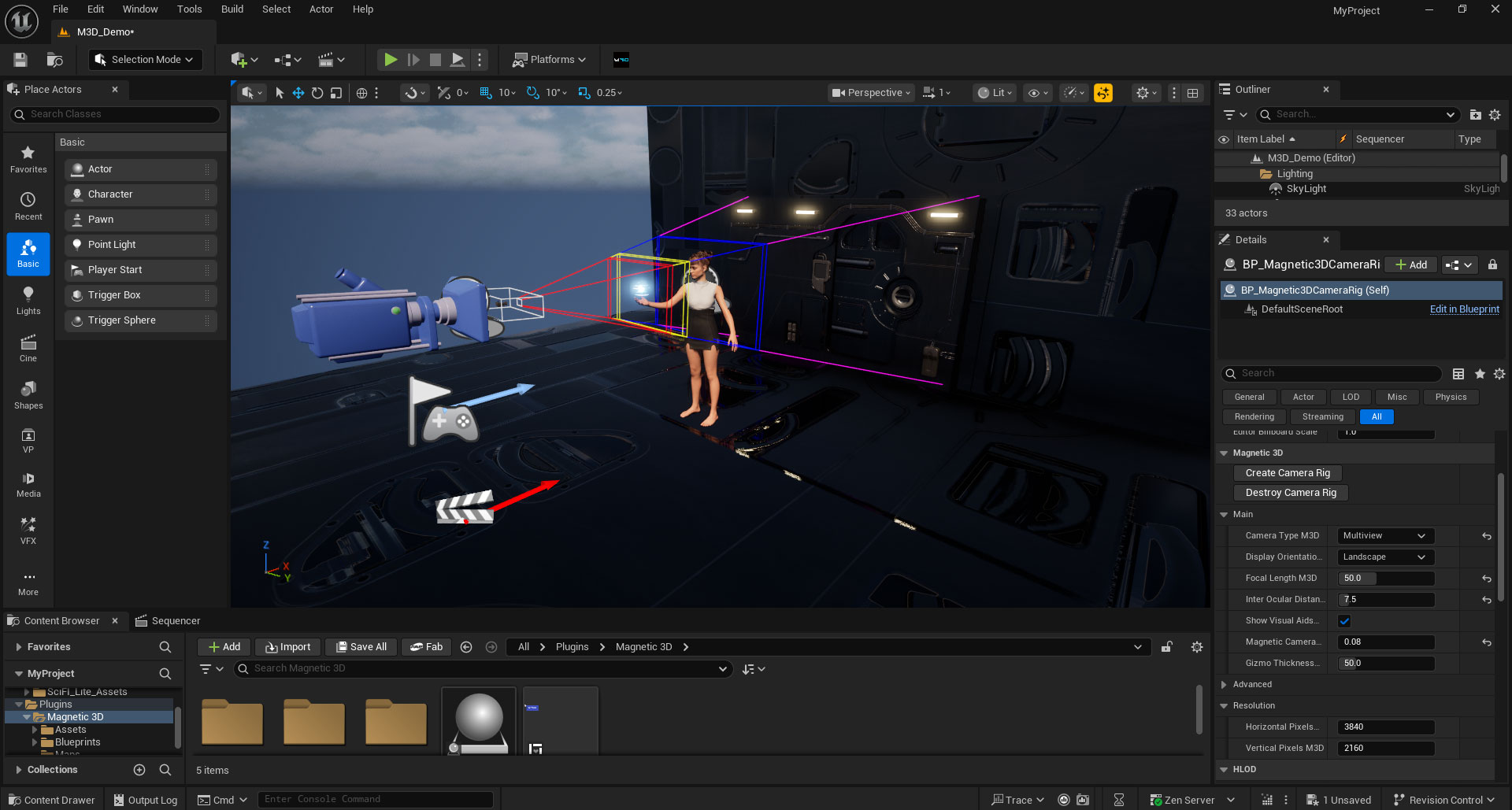Screen dimensions: 1512x810
Task: Open Camera Type M3D Multiview dropdown
Action: (x=1385, y=536)
